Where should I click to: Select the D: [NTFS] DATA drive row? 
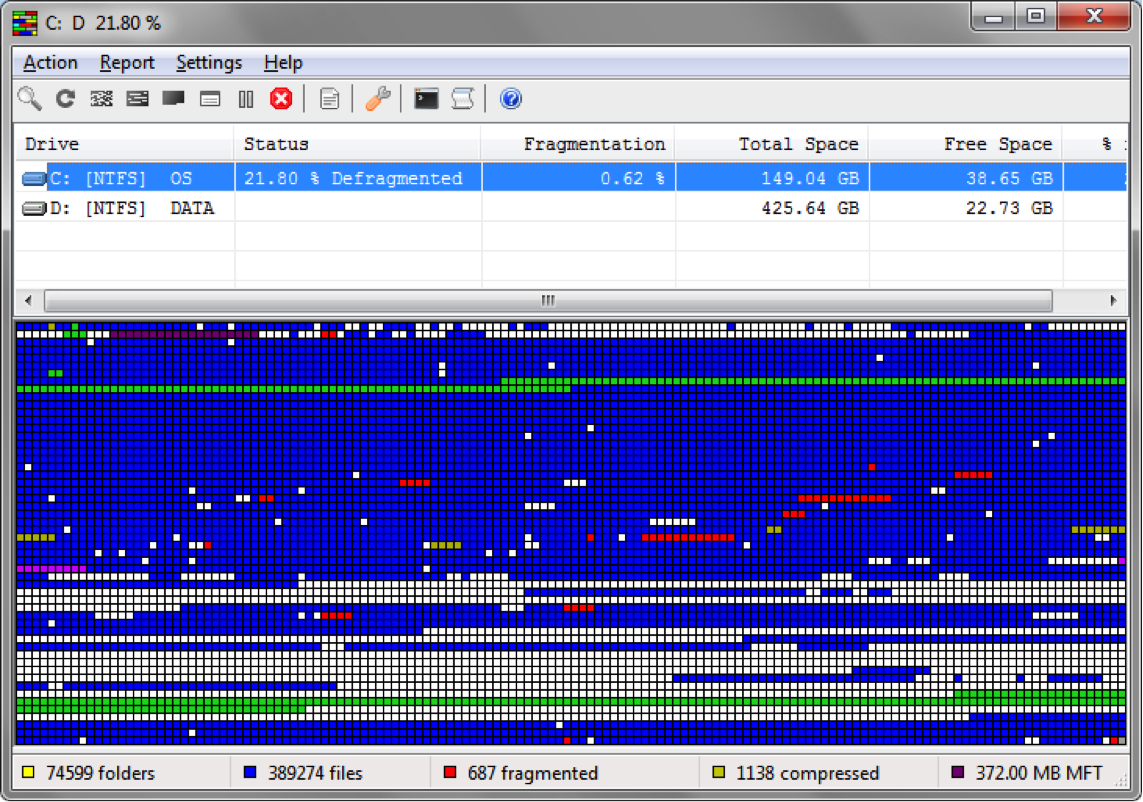pos(572,209)
